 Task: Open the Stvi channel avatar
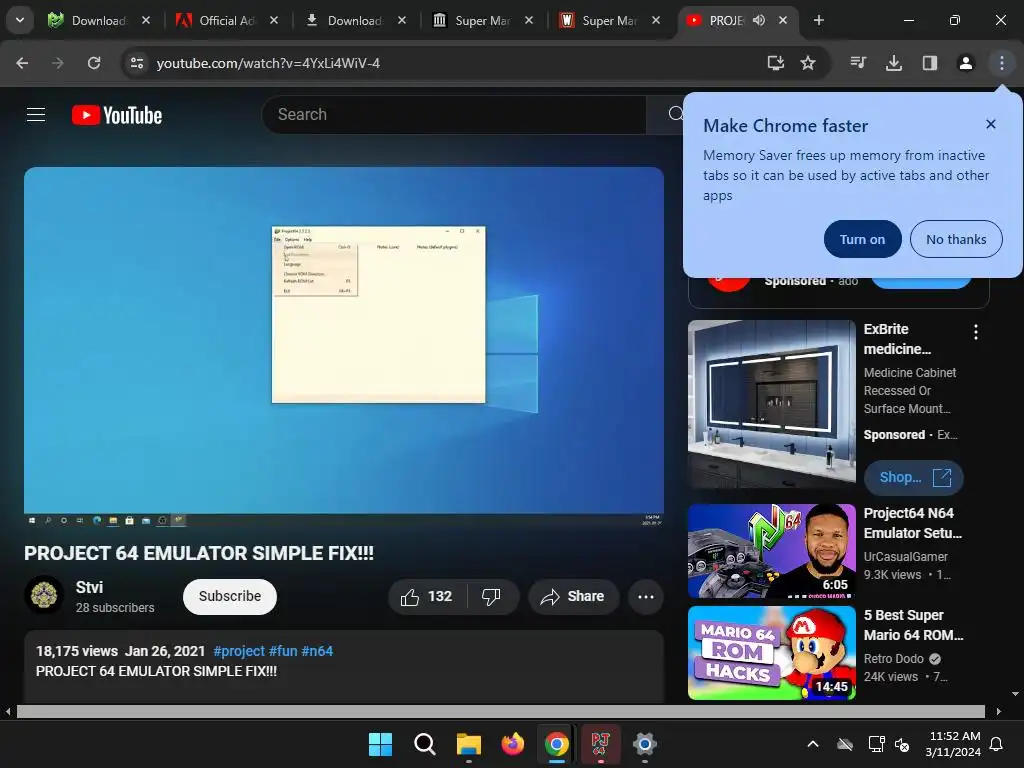point(44,596)
